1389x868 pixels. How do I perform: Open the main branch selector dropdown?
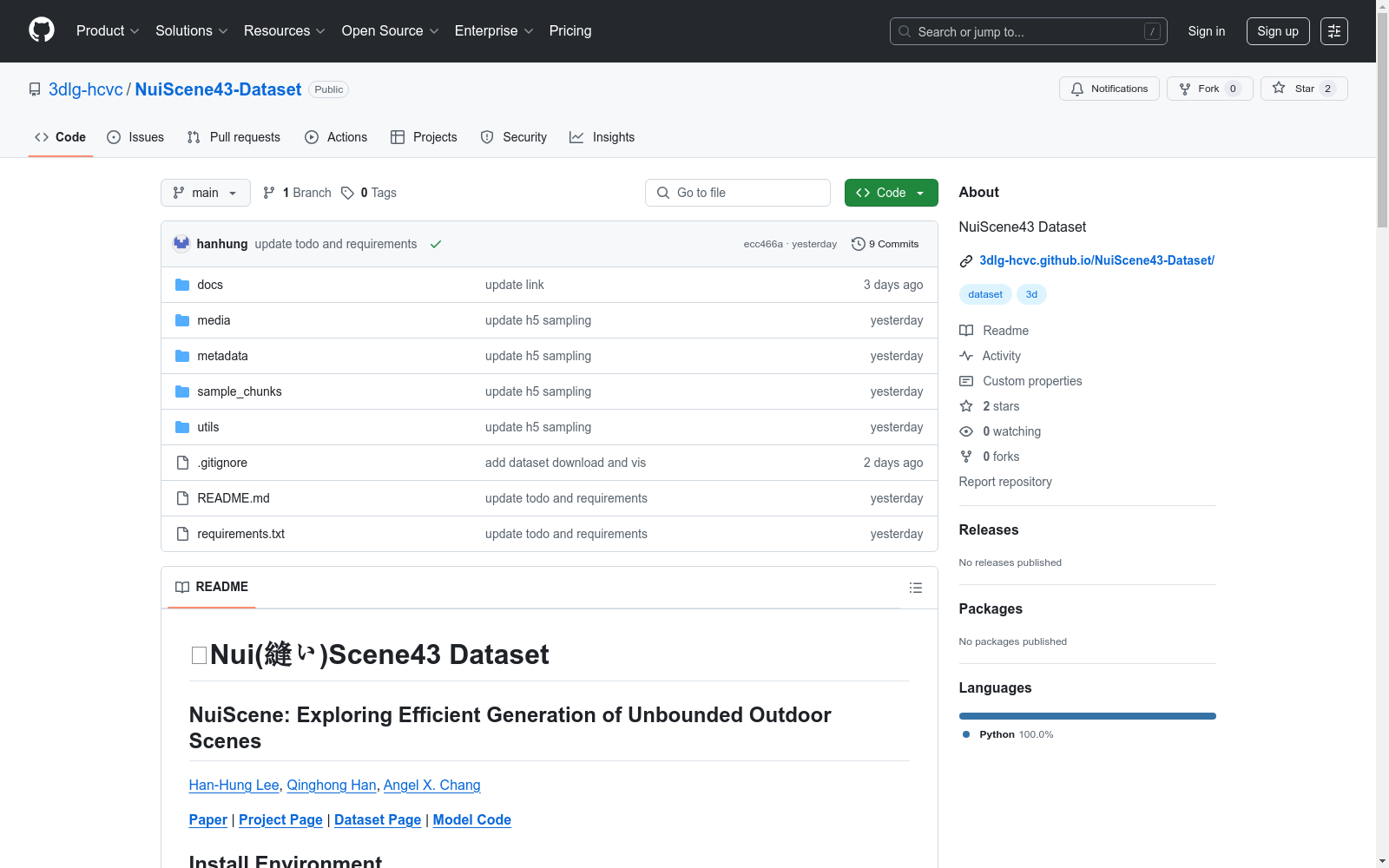(x=206, y=193)
